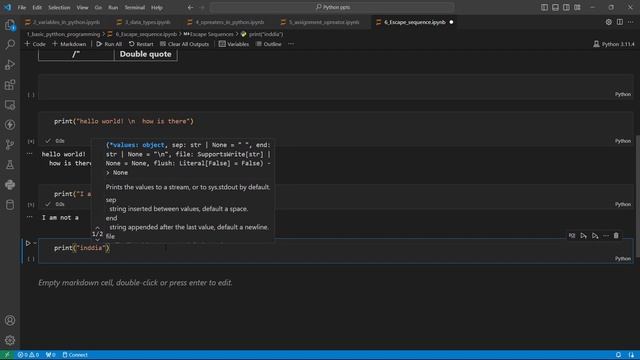Click the lightning bolt activity bar icon
640x360 pixels.
click(x=10, y=125)
